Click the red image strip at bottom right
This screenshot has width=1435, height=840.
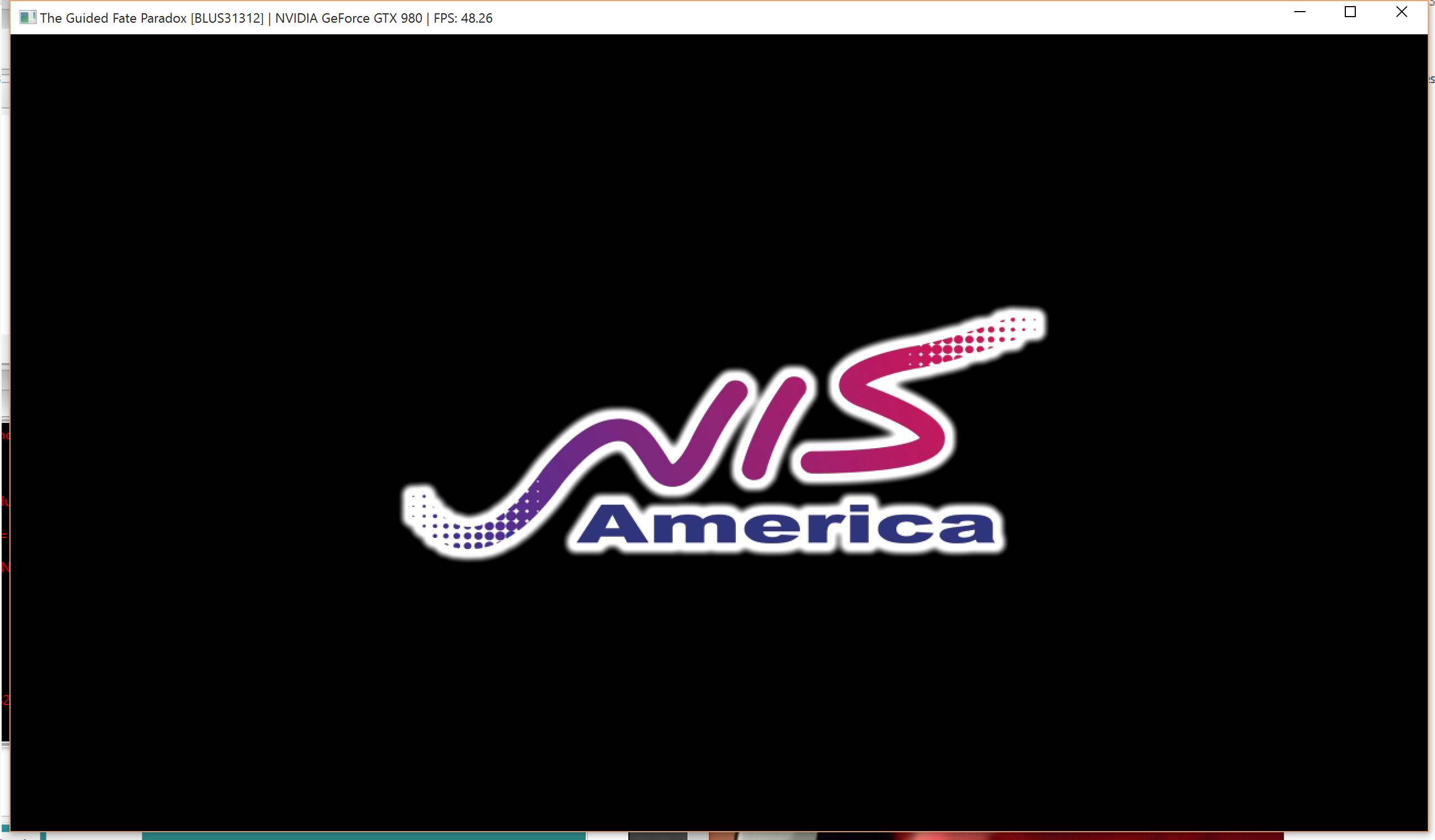tap(1082, 836)
